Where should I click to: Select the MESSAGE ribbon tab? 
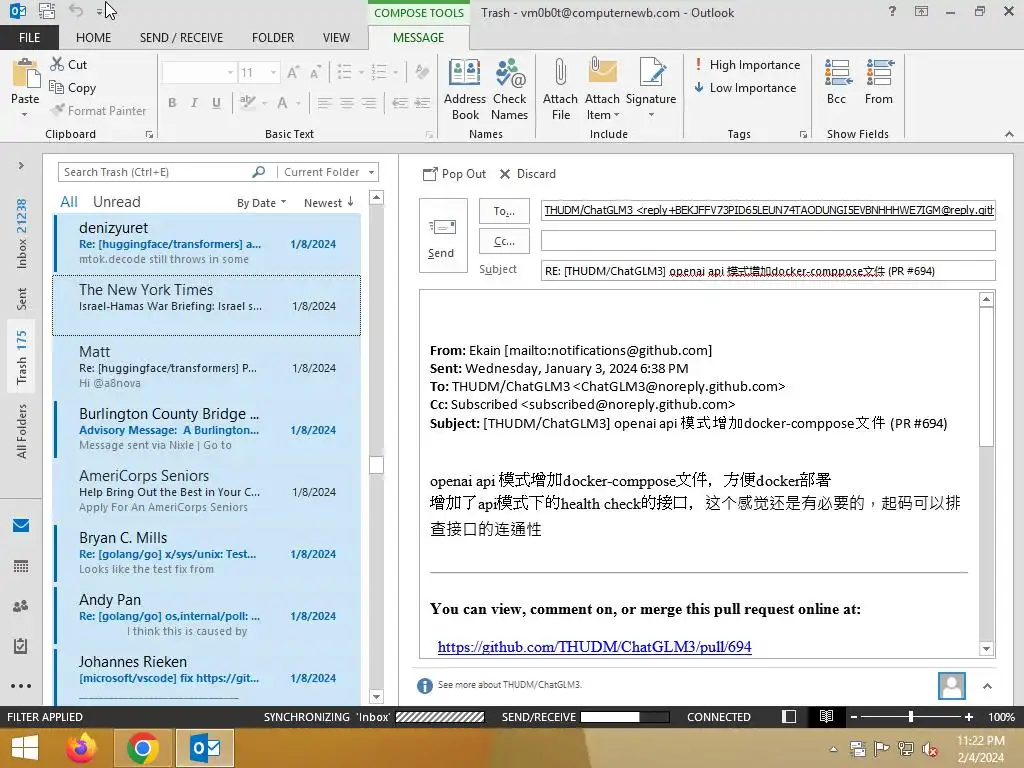[419, 37]
